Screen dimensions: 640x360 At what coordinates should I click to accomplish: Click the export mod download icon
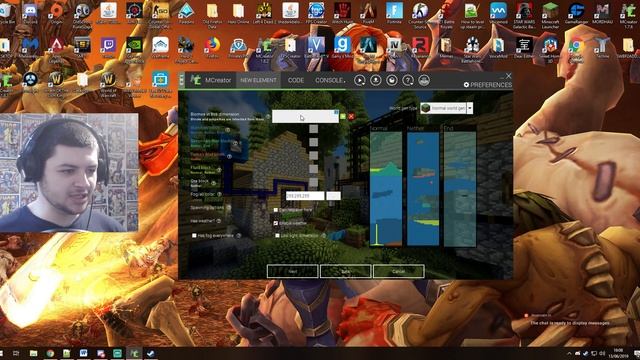pos(376,80)
